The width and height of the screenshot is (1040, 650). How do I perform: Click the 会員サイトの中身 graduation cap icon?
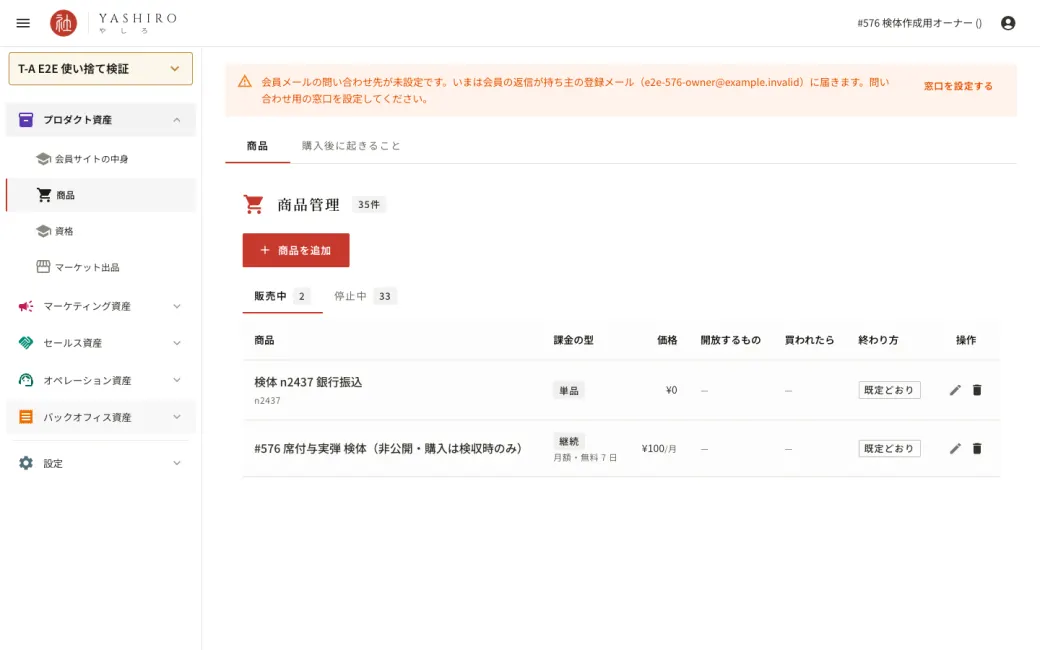point(43,159)
